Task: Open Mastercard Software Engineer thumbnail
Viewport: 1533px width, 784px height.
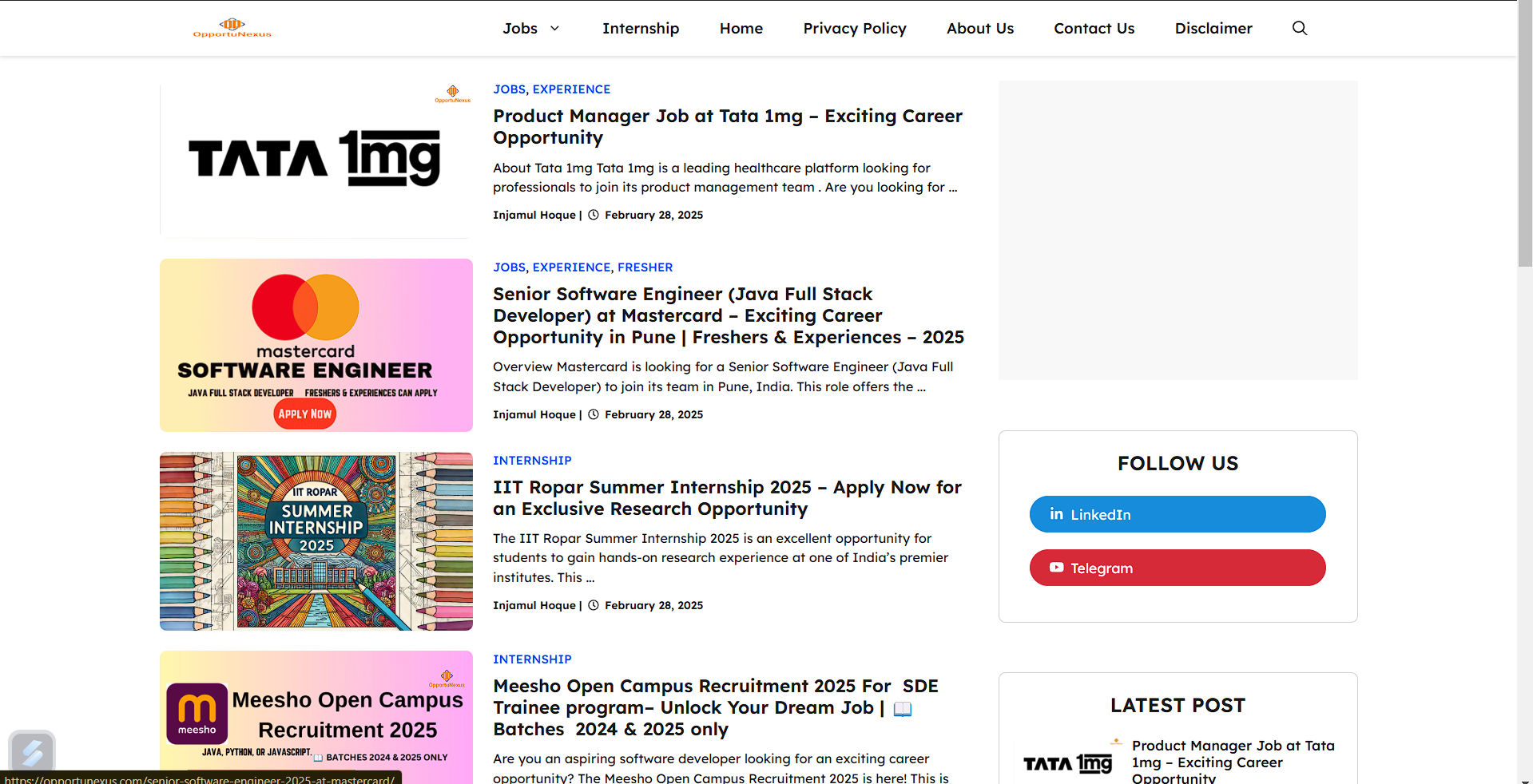Action: [316, 345]
